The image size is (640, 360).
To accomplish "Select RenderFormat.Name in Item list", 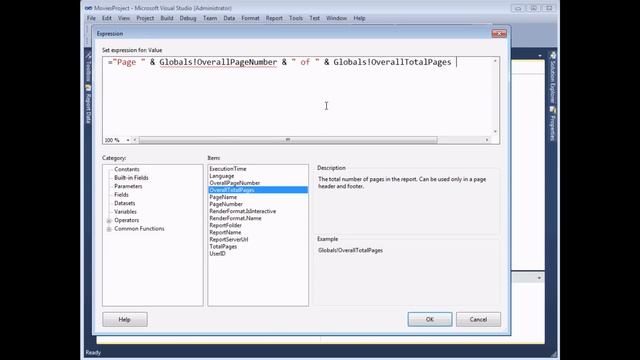I will click(x=258, y=218).
